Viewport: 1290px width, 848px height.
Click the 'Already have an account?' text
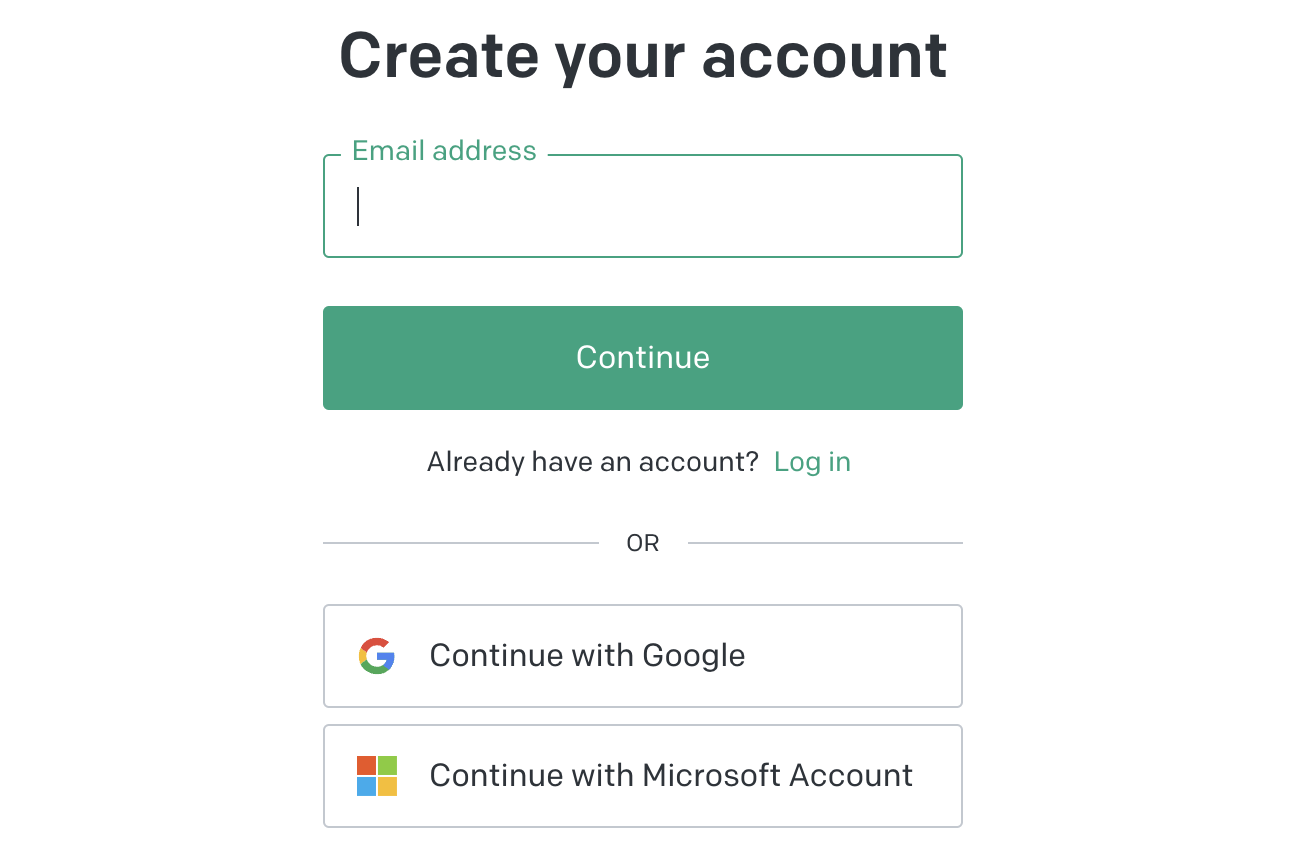(593, 462)
